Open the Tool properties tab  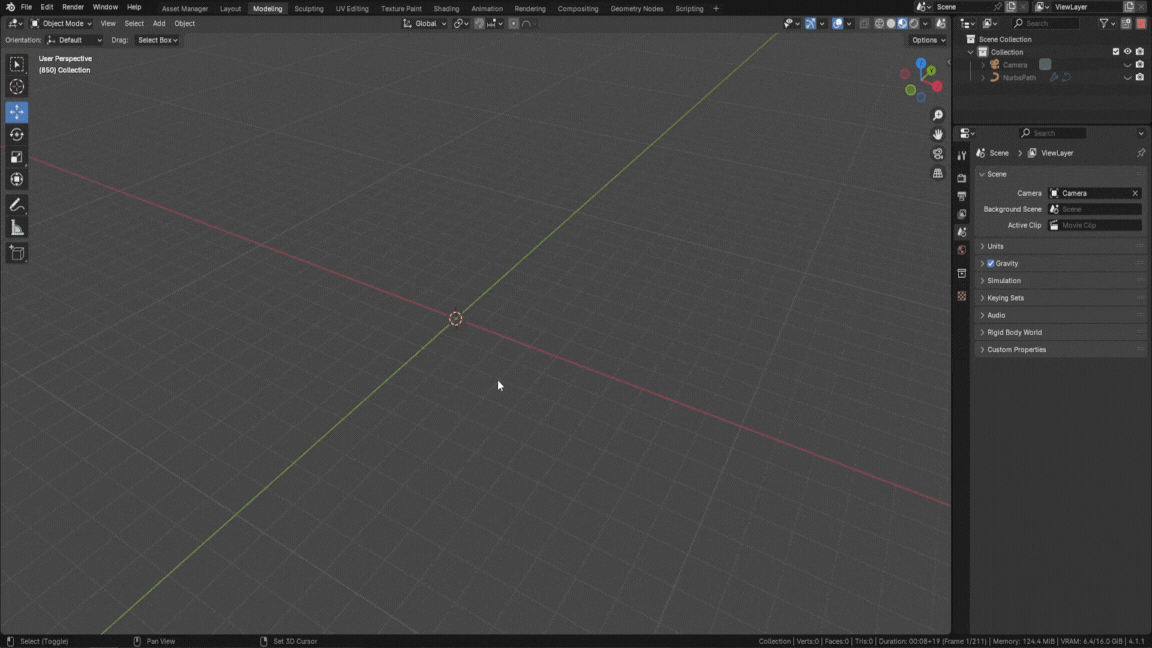(x=962, y=156)
